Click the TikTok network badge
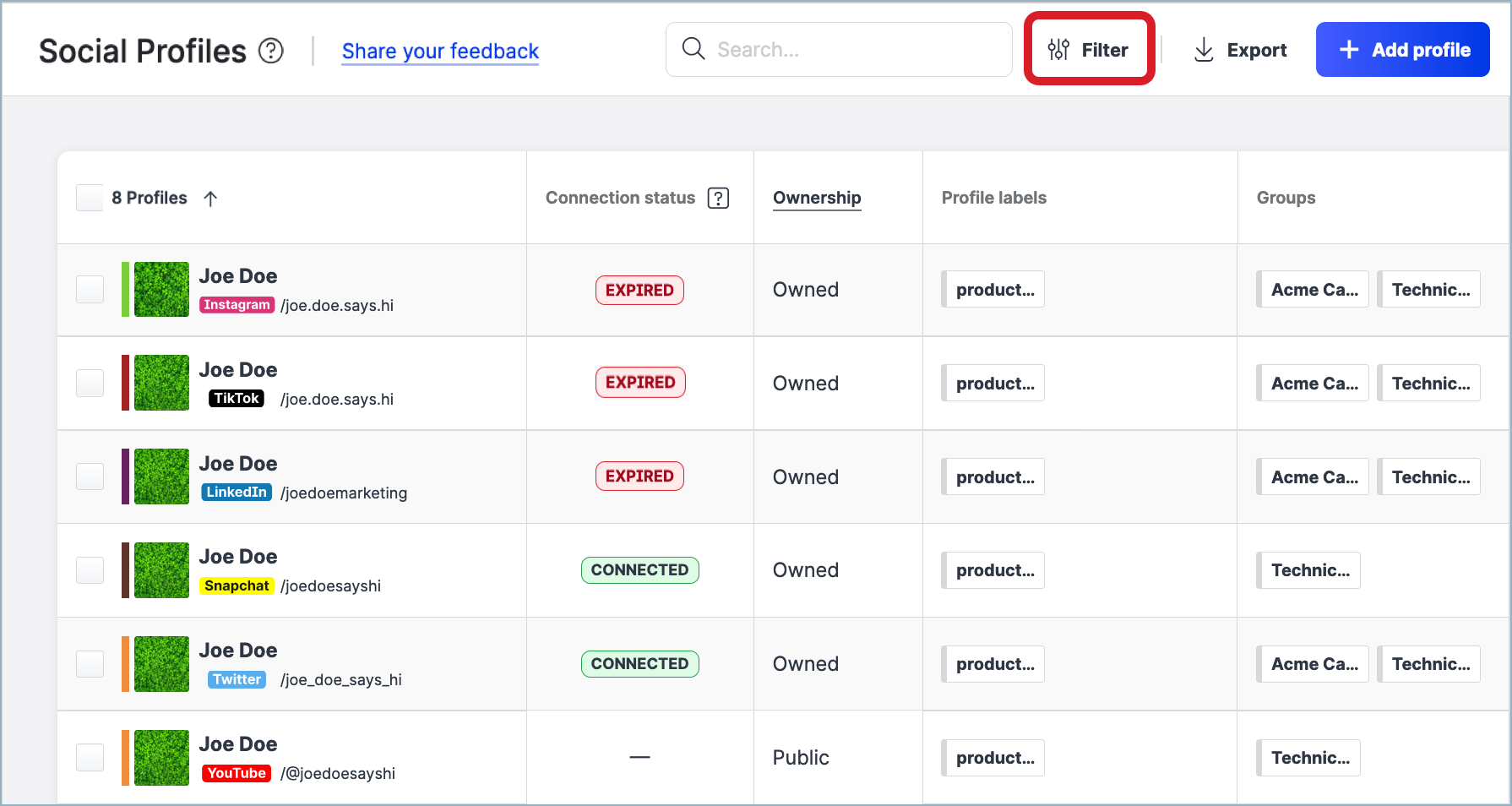The height and width of the screenshot is (806, 1512). coord(237,399)
